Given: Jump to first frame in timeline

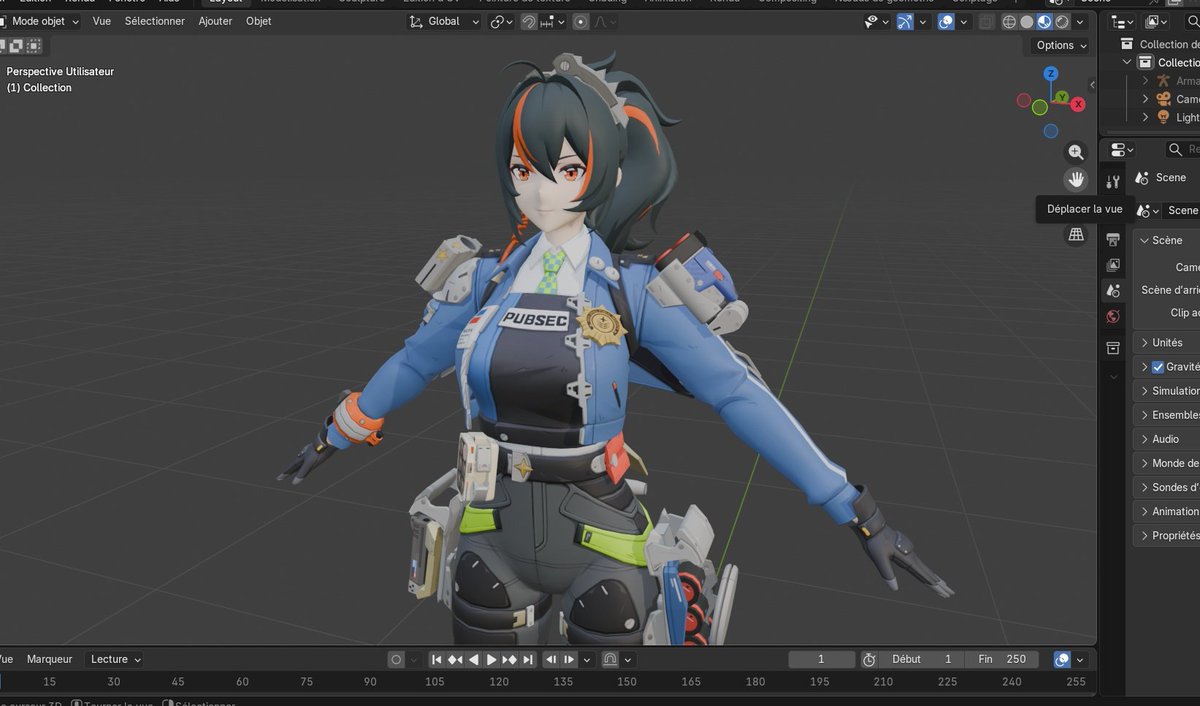Looking at the screenshot, I should tap(437, 660).
